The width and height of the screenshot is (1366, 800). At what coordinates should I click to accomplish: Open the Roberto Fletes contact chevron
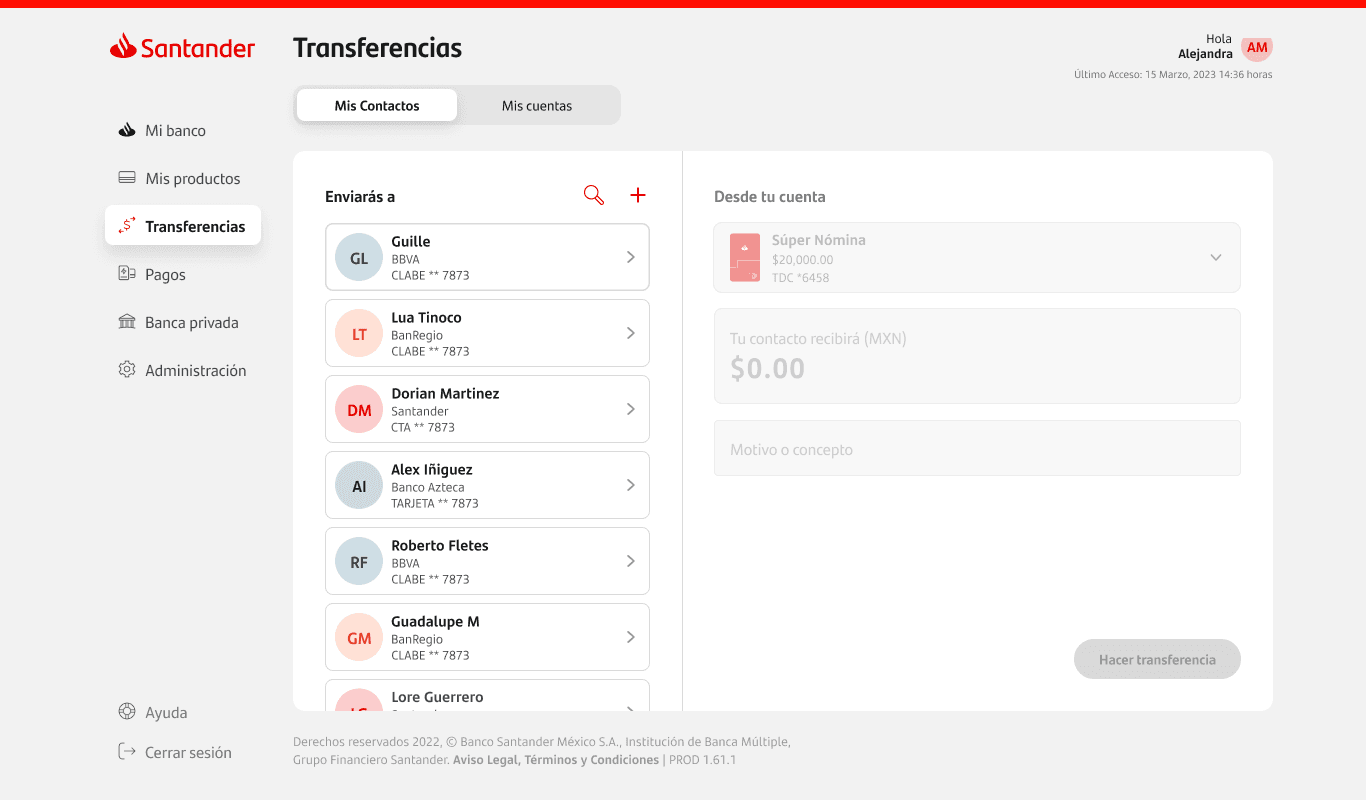pyautogui.click(x=631, y=561)
